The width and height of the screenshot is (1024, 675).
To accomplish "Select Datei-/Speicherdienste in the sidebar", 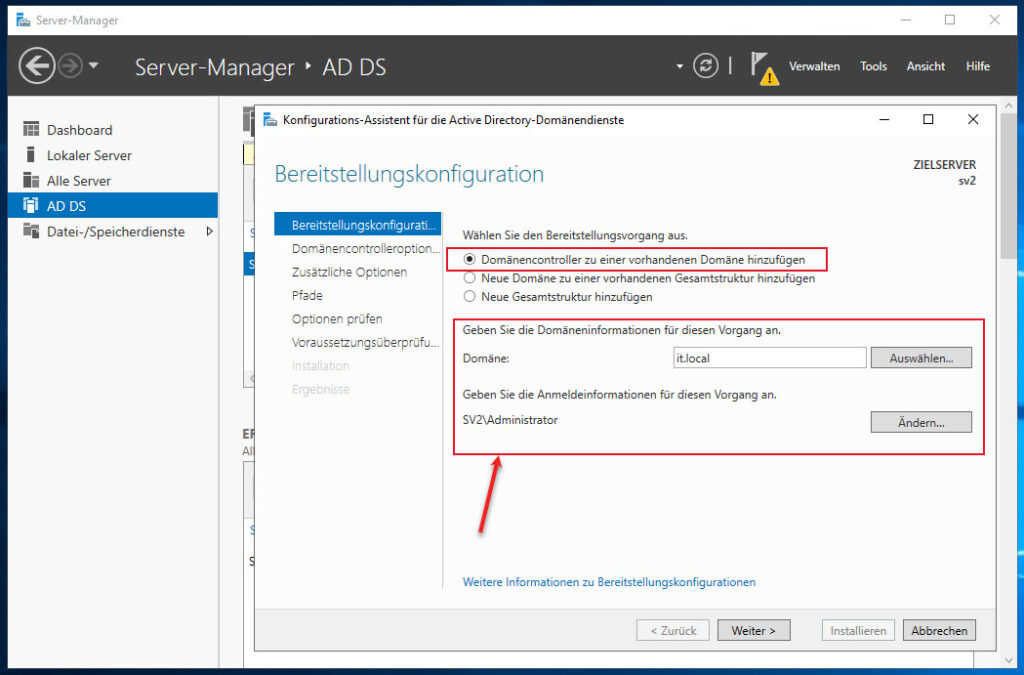I will (x=112, y=231).
